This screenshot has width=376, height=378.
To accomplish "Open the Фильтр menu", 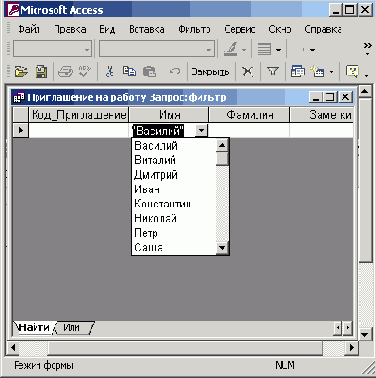I will [x=194, y=29].
